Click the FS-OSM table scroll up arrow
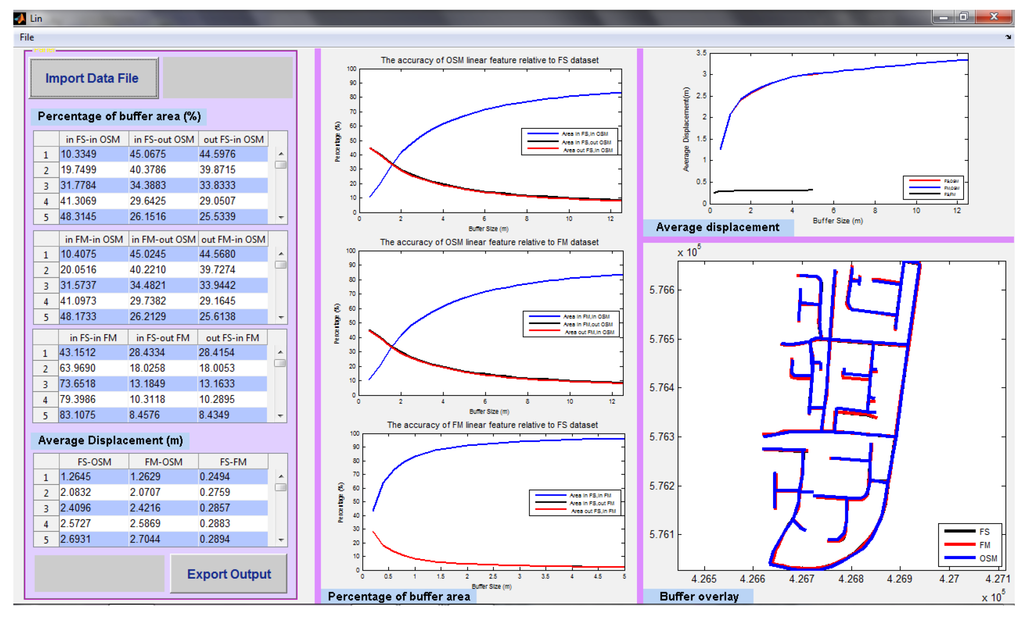Viewport: 1024px width, 621px height. pyautogui.click(x=281, y=154)
